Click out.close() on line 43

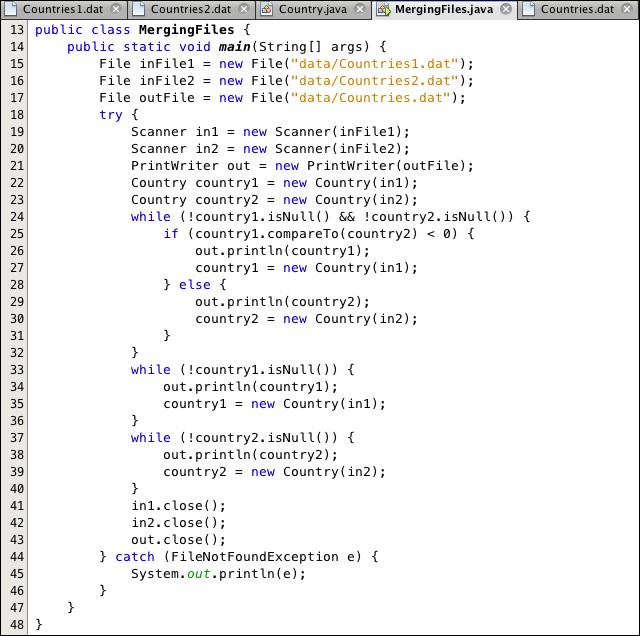(x=178, y=540)
